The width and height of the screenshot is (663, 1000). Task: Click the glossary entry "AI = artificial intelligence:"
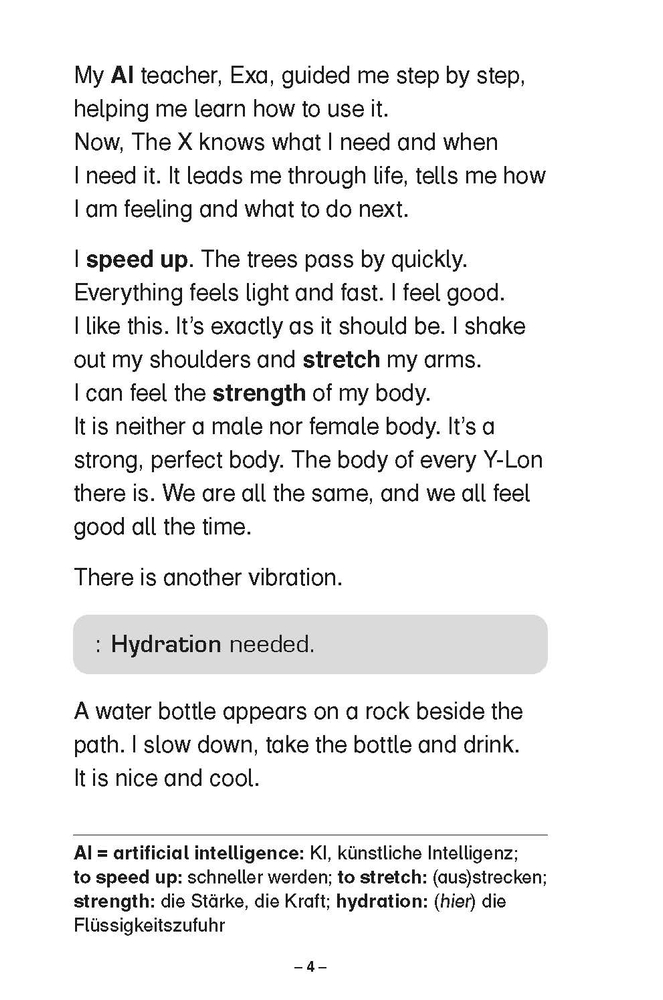[x=189, y=855]
